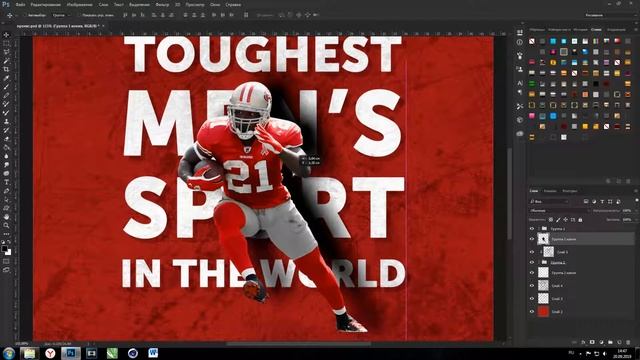This screenshot has width=640, height=360.
Task: Select the Lasso tool
Action: (6, 52)
